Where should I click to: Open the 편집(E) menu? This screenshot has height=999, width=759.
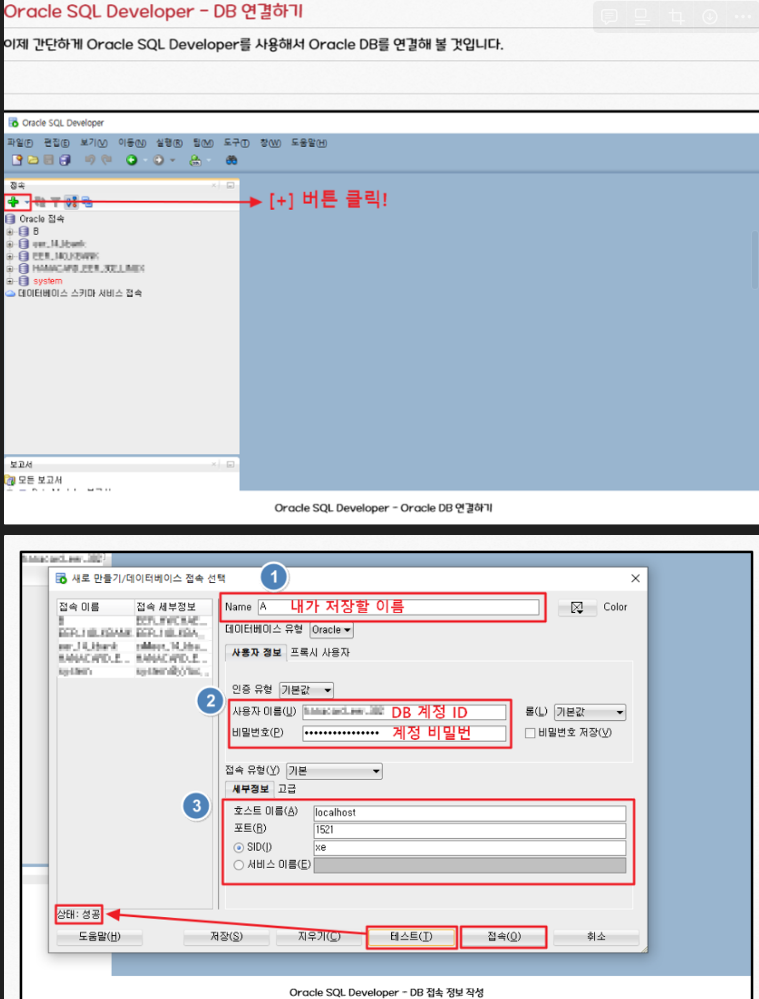click(x=57, y=143)
